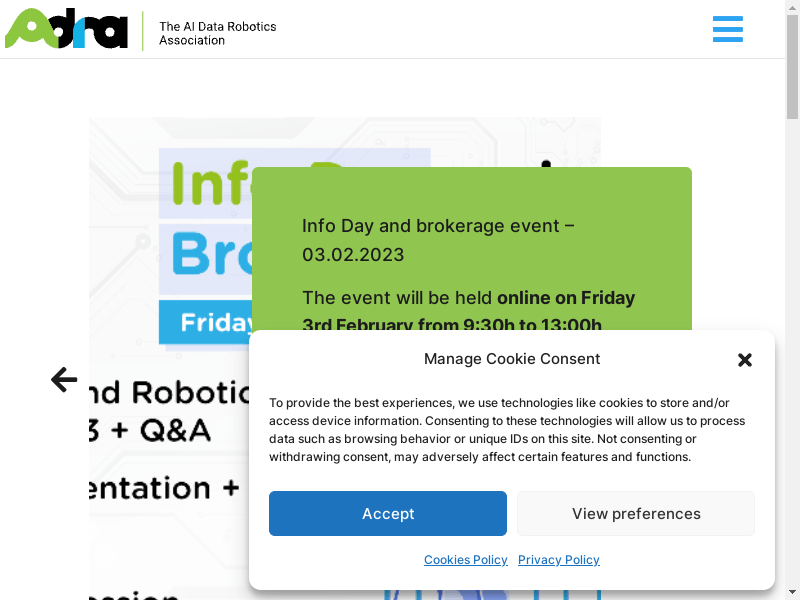The image size is (800, 600).
Task: Click the cookie consent description paragraph
Action: coord(507,430)
